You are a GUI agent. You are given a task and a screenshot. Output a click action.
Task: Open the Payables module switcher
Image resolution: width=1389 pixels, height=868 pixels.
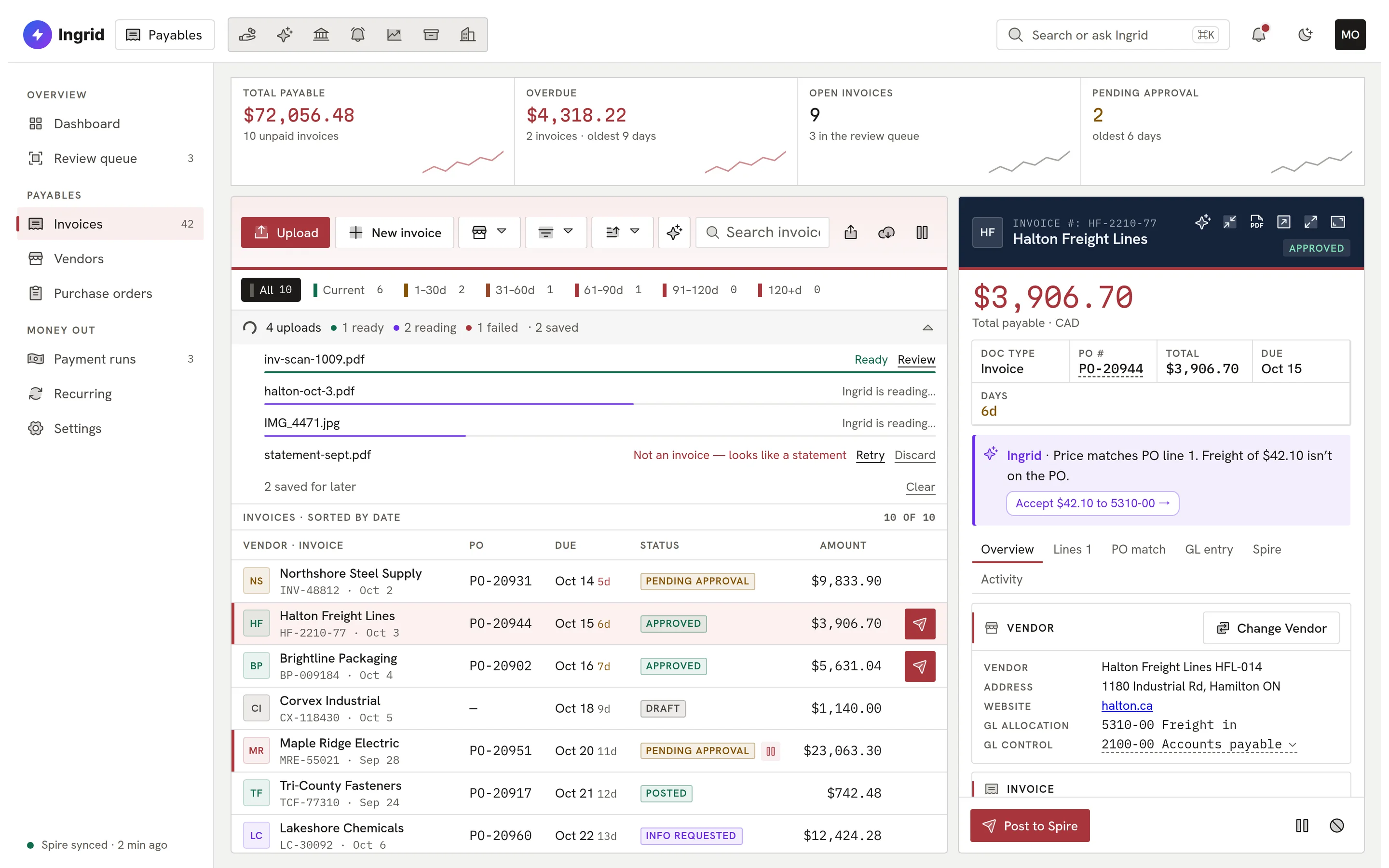click(x=165, y=35)
